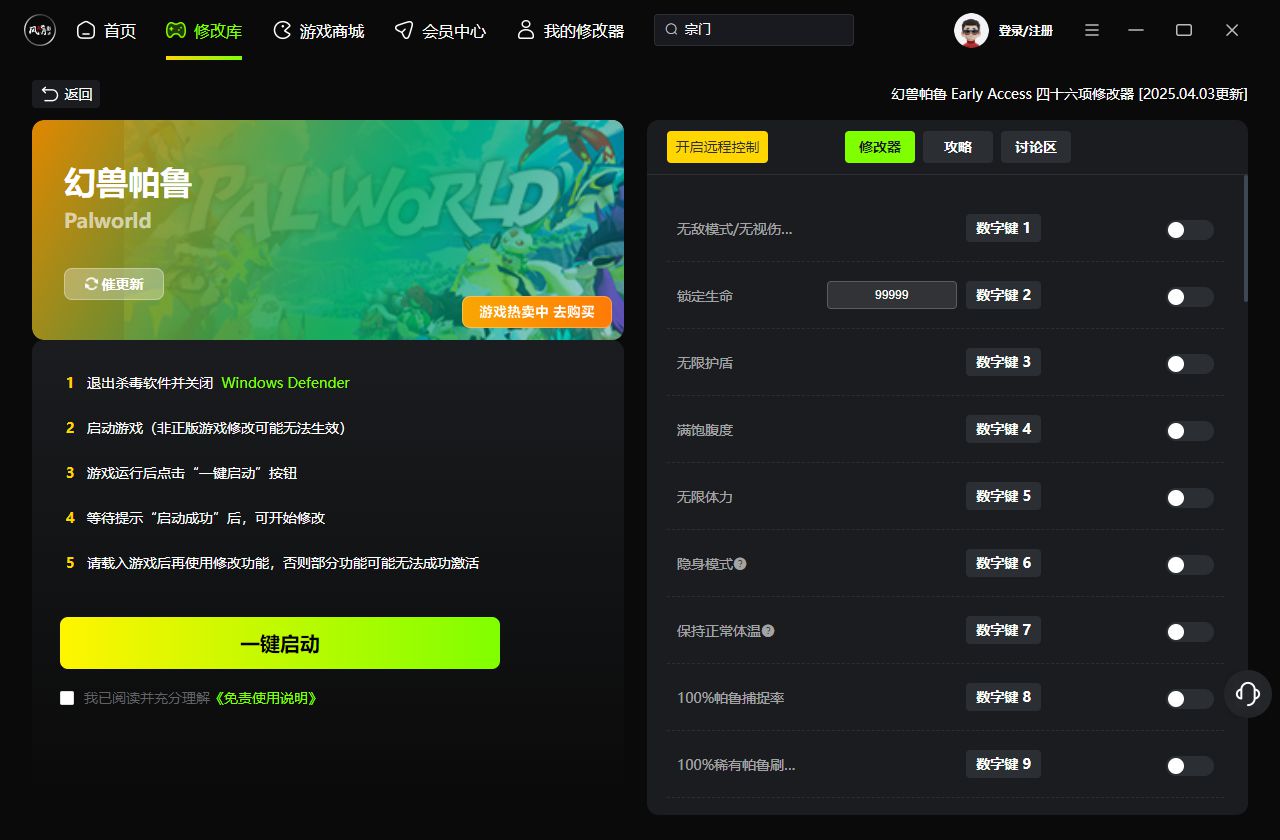
Task: Open the hamburger menu icon in title bar
Action: pyautogui.click(x=1092, y=31)
